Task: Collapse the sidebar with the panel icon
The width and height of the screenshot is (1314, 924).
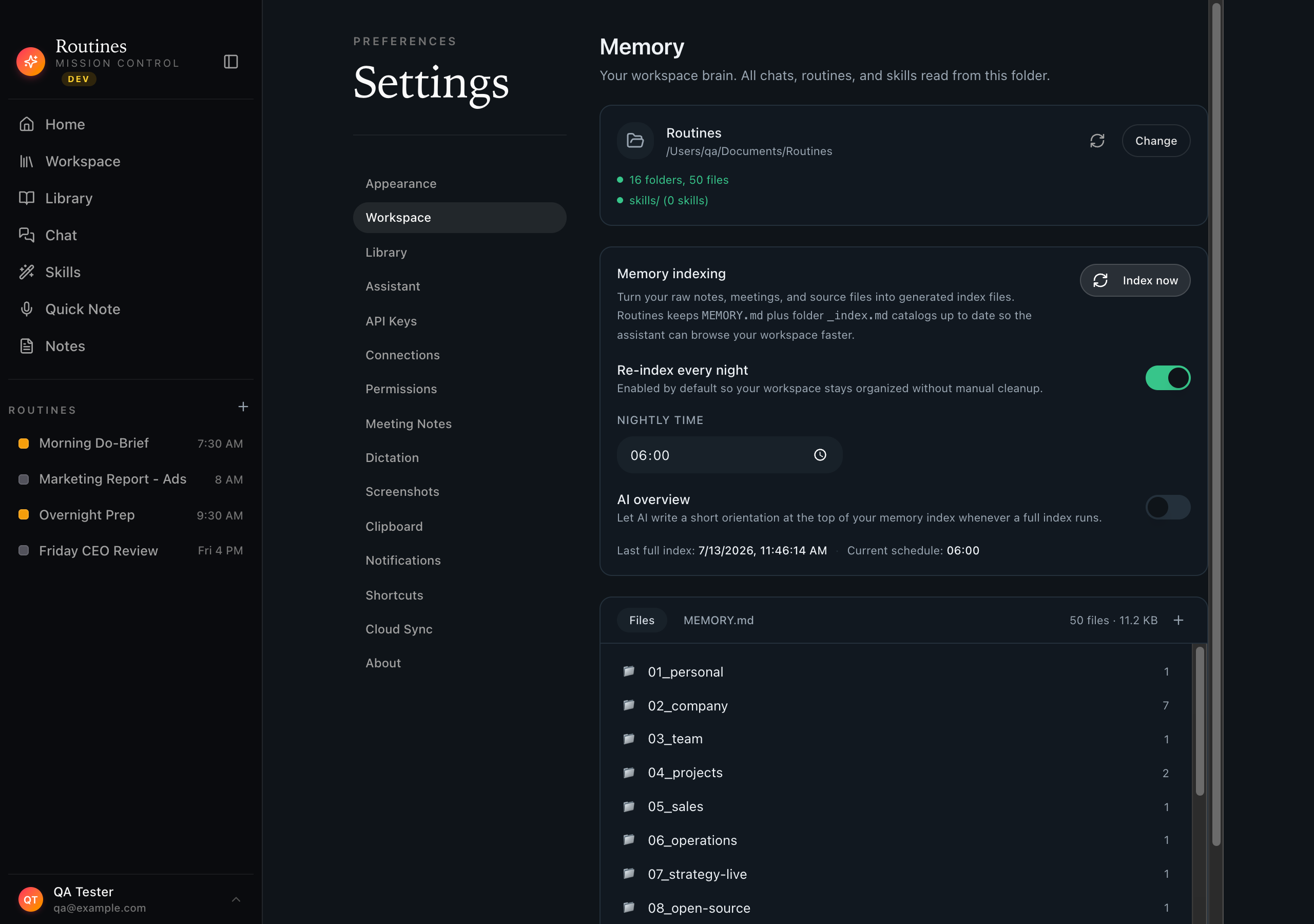Action: tap(230, 61)
